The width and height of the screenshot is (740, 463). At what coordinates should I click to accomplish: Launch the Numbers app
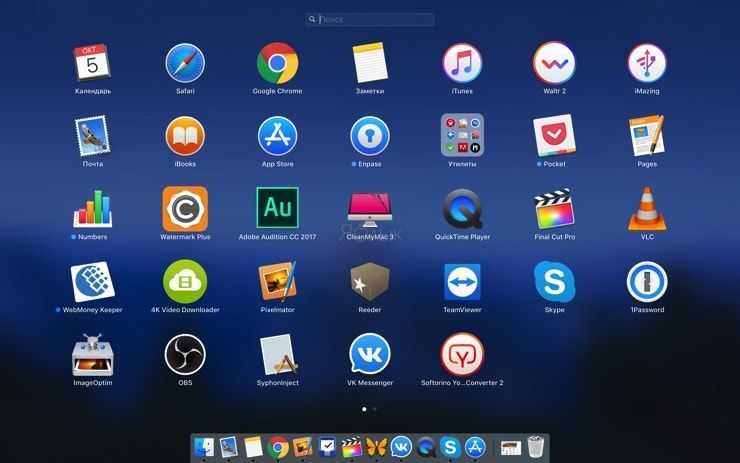92,209
